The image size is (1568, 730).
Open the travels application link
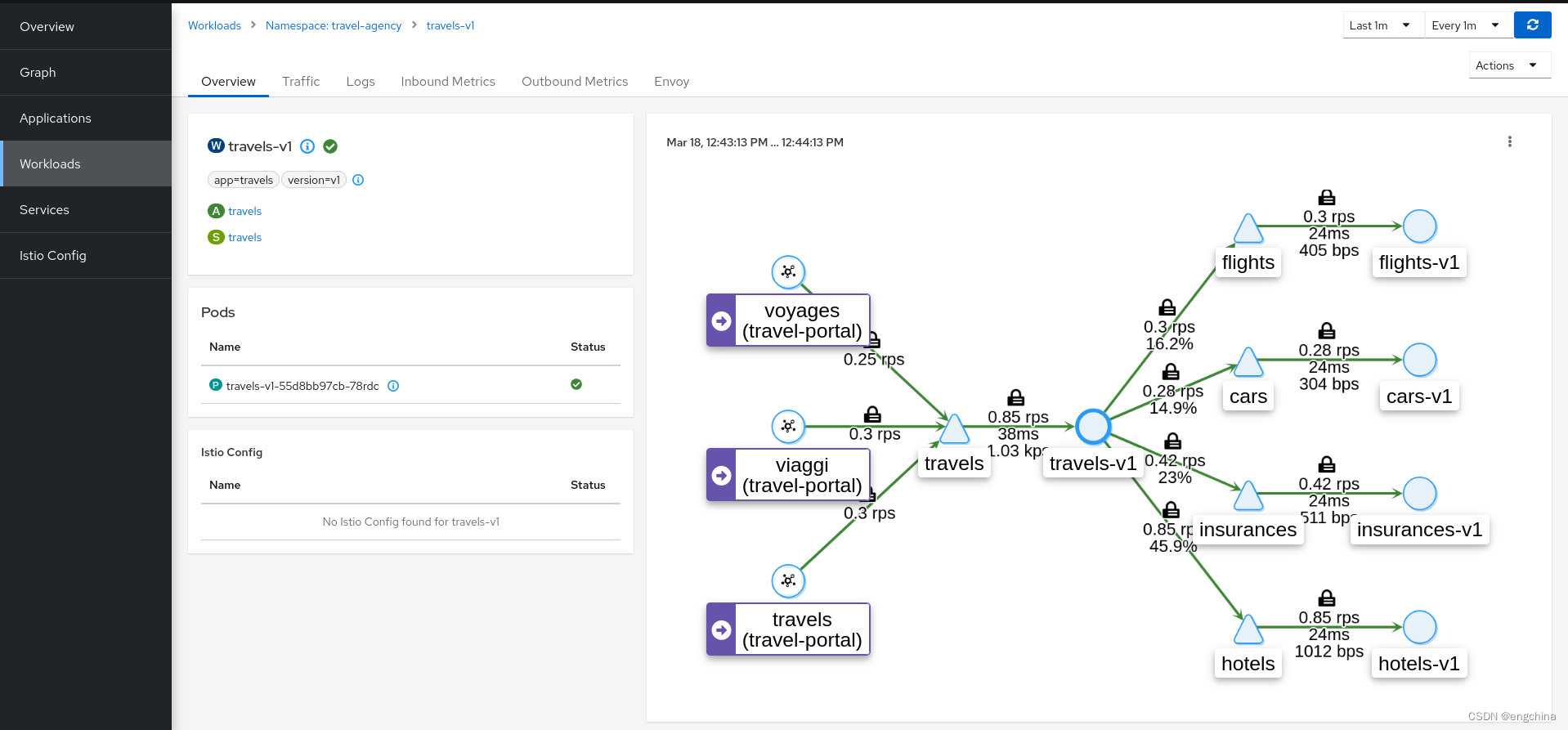tap(244, 211)
